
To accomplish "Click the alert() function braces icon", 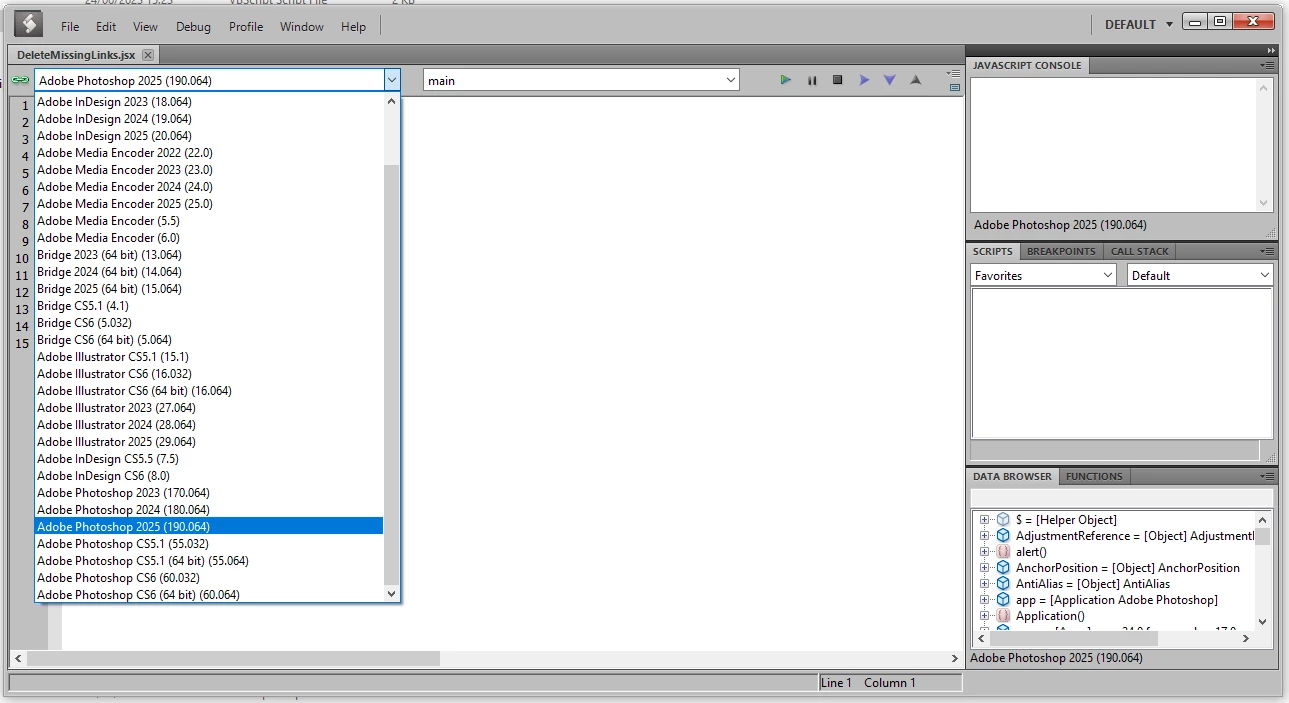I will pos(1003,552).
